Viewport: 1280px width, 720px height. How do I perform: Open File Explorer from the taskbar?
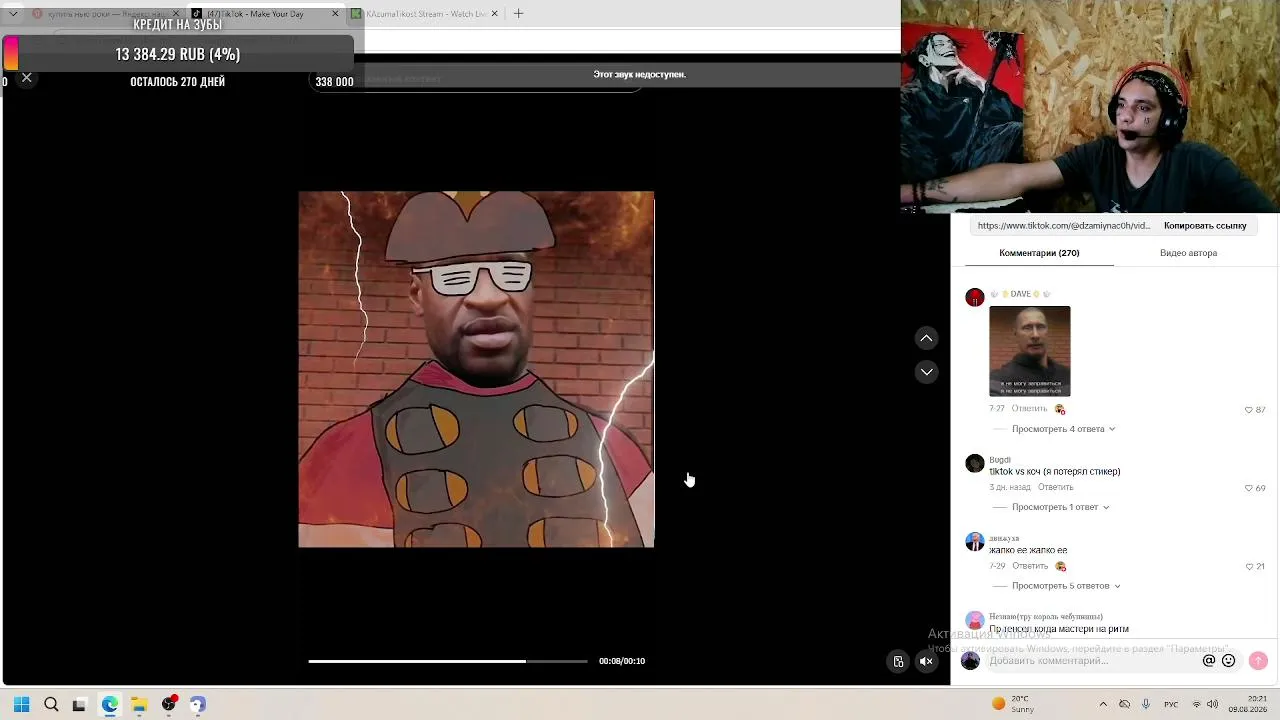pyautogui.click(x=139, y=704)
